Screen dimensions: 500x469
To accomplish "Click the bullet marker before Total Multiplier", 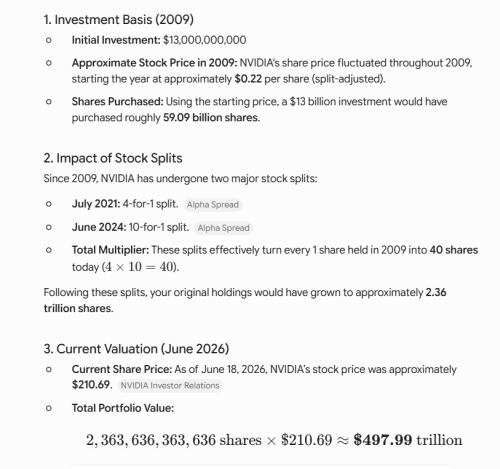I will pos(49,250).
